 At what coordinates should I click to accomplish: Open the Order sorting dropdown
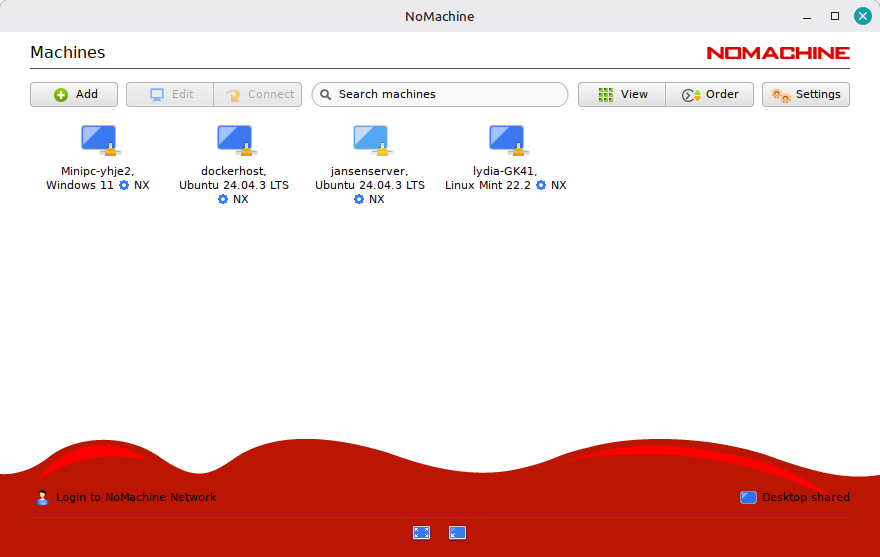coord(710,94)
